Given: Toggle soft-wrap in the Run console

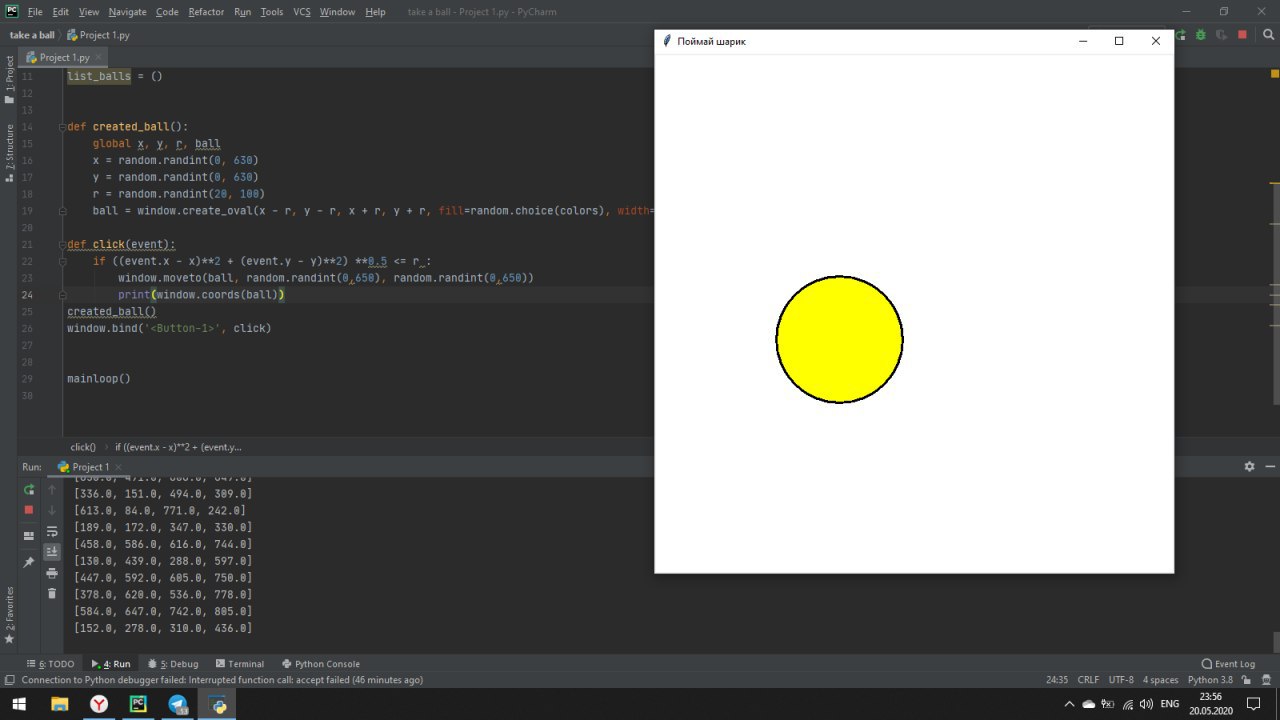Looking at the screenshot, I should (x=52, y=531).
